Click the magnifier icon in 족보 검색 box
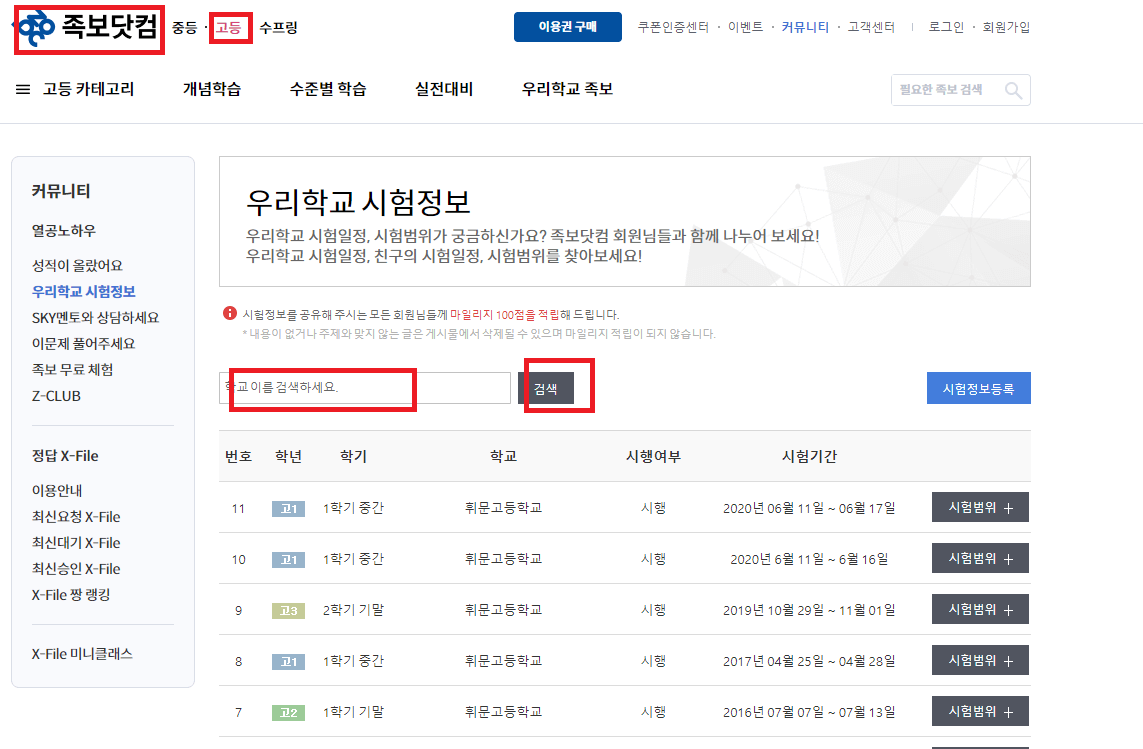 1014,90
